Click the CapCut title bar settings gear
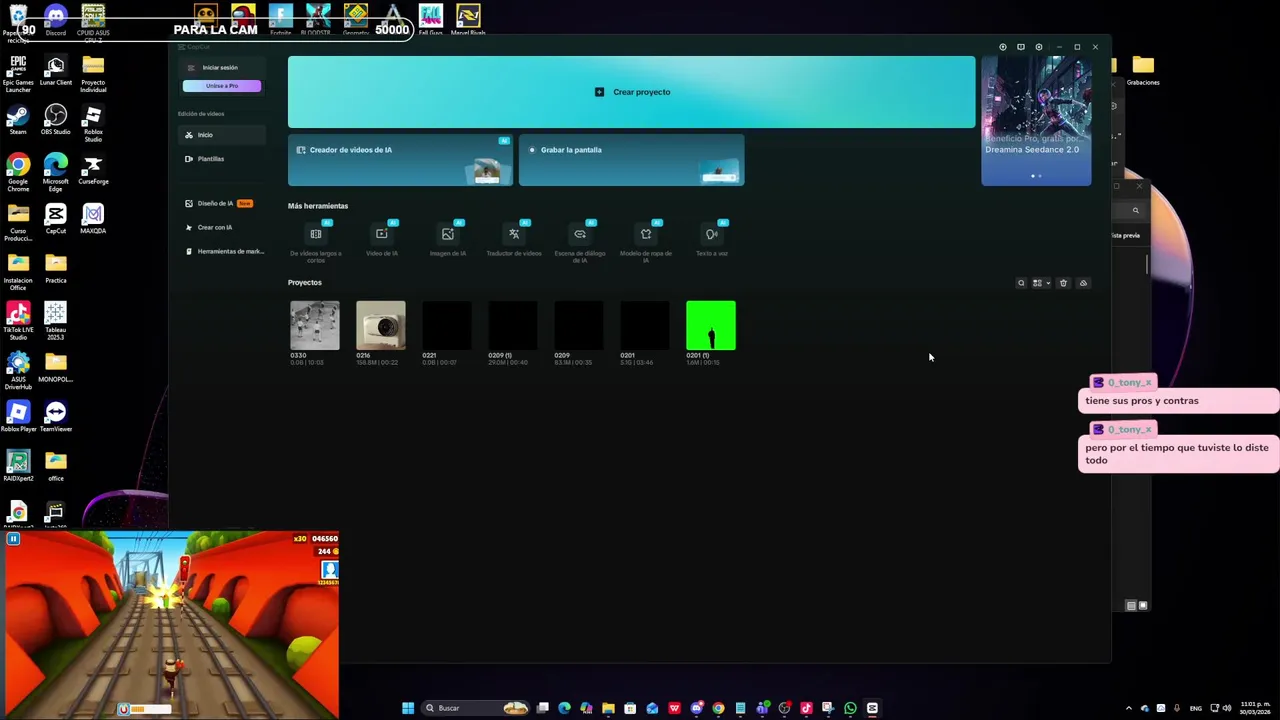 click(x=1039, y=47)
